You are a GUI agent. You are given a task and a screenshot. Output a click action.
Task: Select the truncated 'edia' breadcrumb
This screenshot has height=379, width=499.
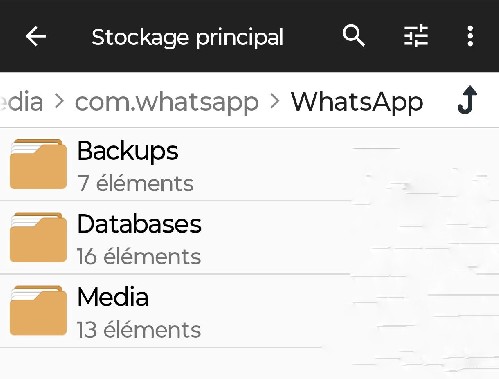click(x=21, y=102)
